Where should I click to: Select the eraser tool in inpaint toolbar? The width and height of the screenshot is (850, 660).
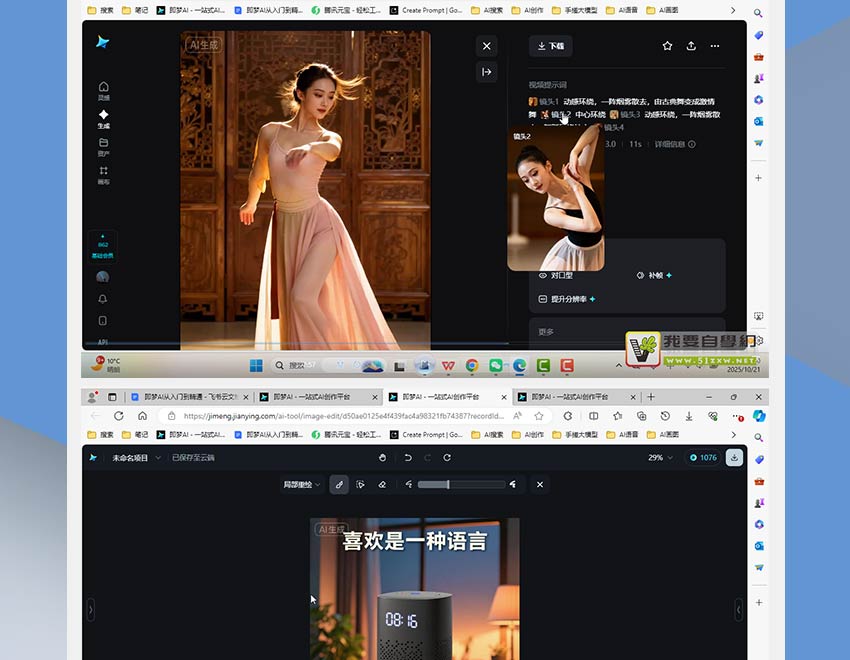click(381, 485)
